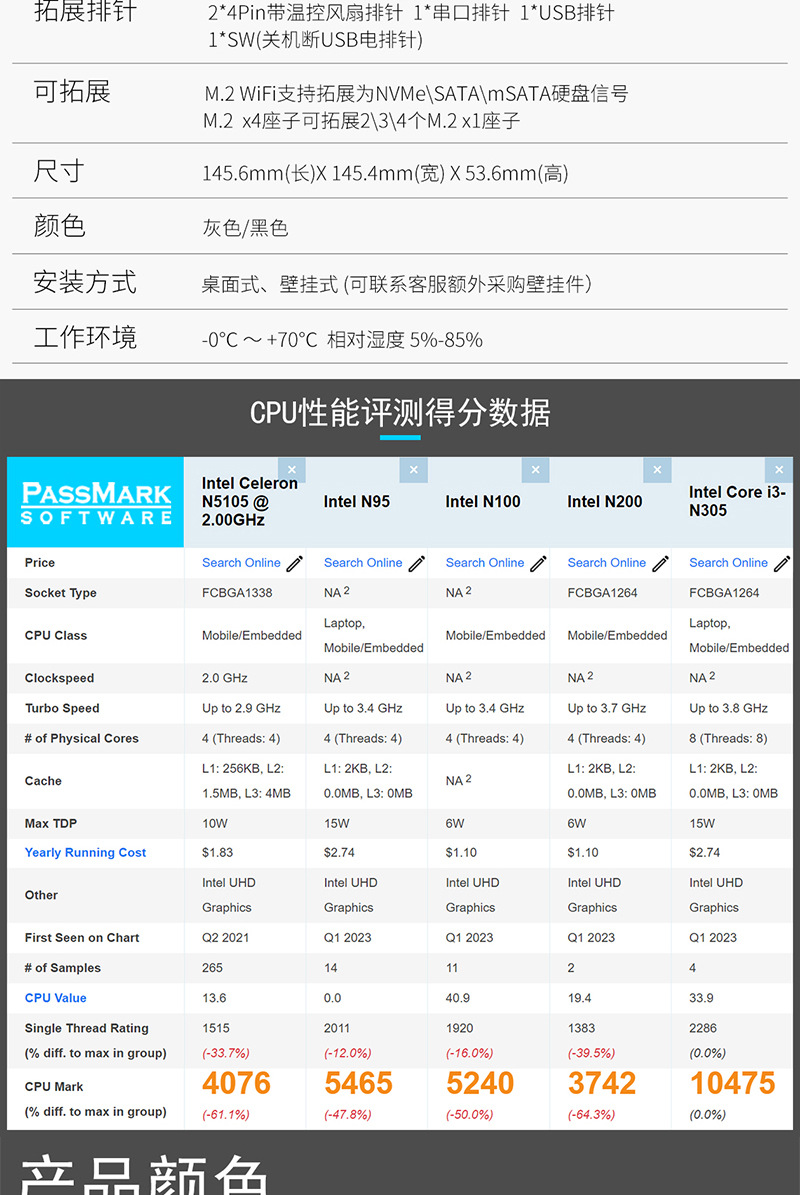Select the Intel Core i3-N305 header
800x1195 pixels.
pos(737,501)
